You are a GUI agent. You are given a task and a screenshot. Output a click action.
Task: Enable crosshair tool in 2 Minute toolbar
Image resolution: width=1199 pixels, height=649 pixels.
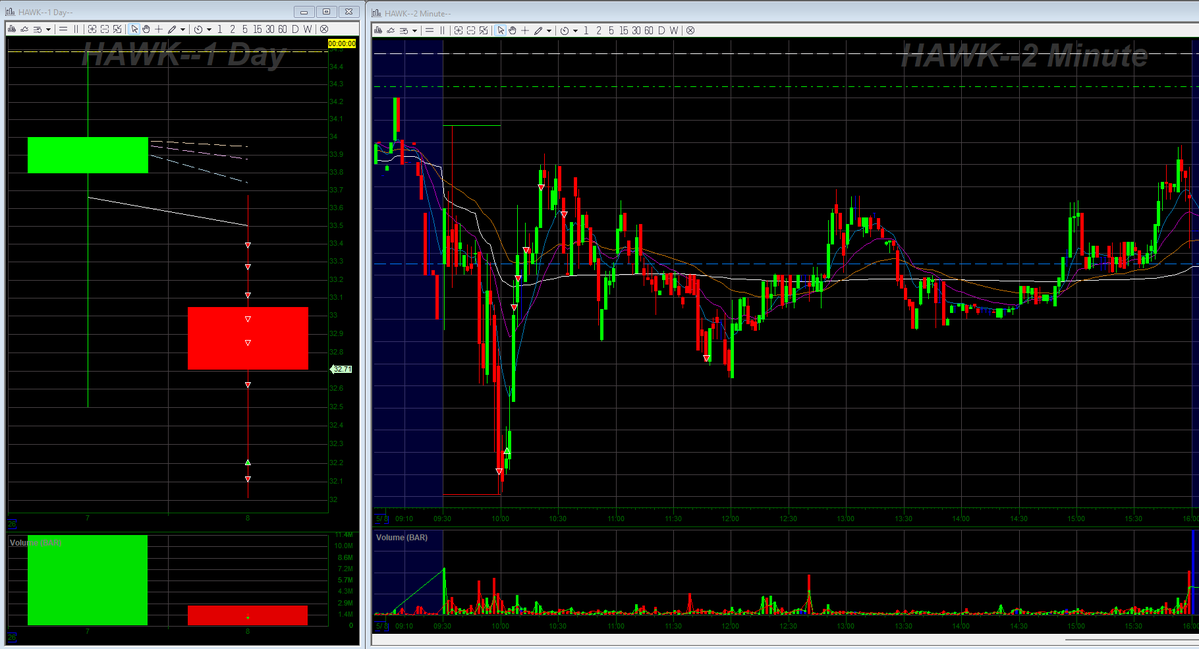click(x=525, y=31)
